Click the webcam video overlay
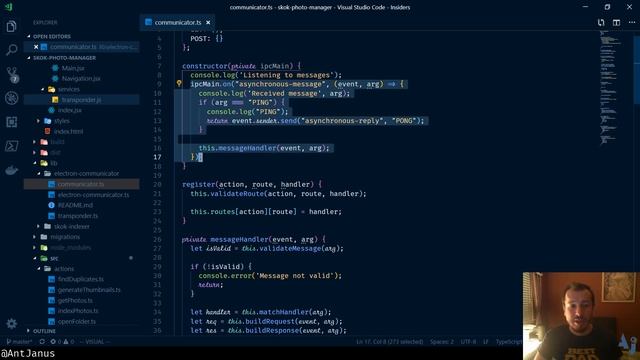This screenshot has height=360, width=640. pyautogui.click(x=581, y=316)
